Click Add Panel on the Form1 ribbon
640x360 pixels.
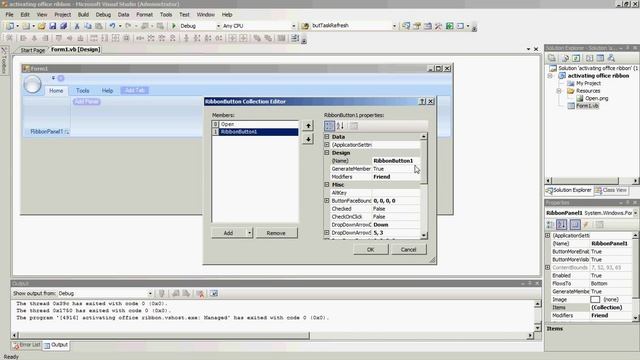[x=87, y=101]
